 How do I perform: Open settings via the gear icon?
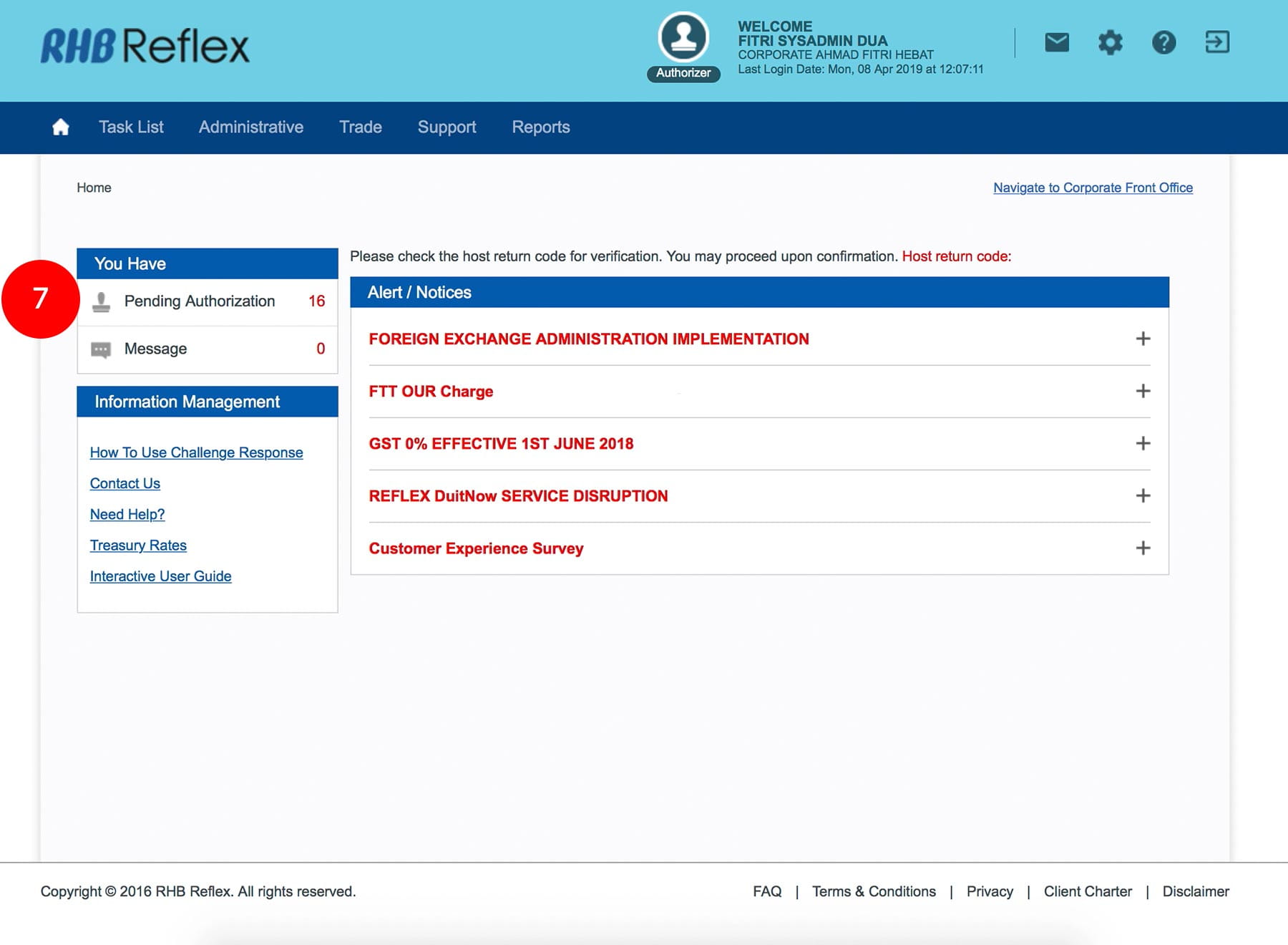[1110, 43]
